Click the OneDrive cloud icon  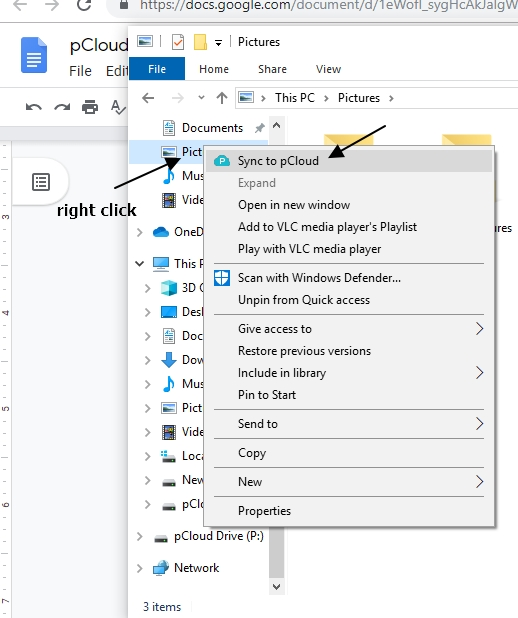[161, 232]
